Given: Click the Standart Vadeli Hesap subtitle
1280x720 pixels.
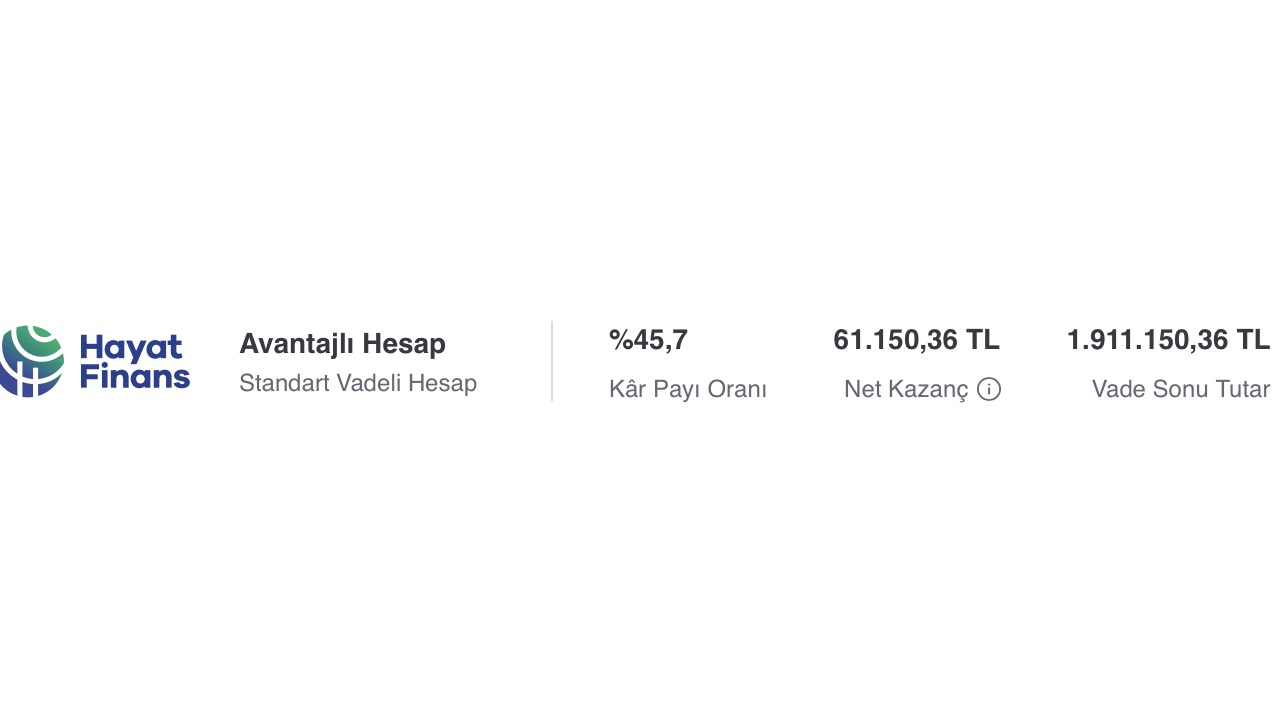Looking at the screenshot, I should [x=358, y=383].
